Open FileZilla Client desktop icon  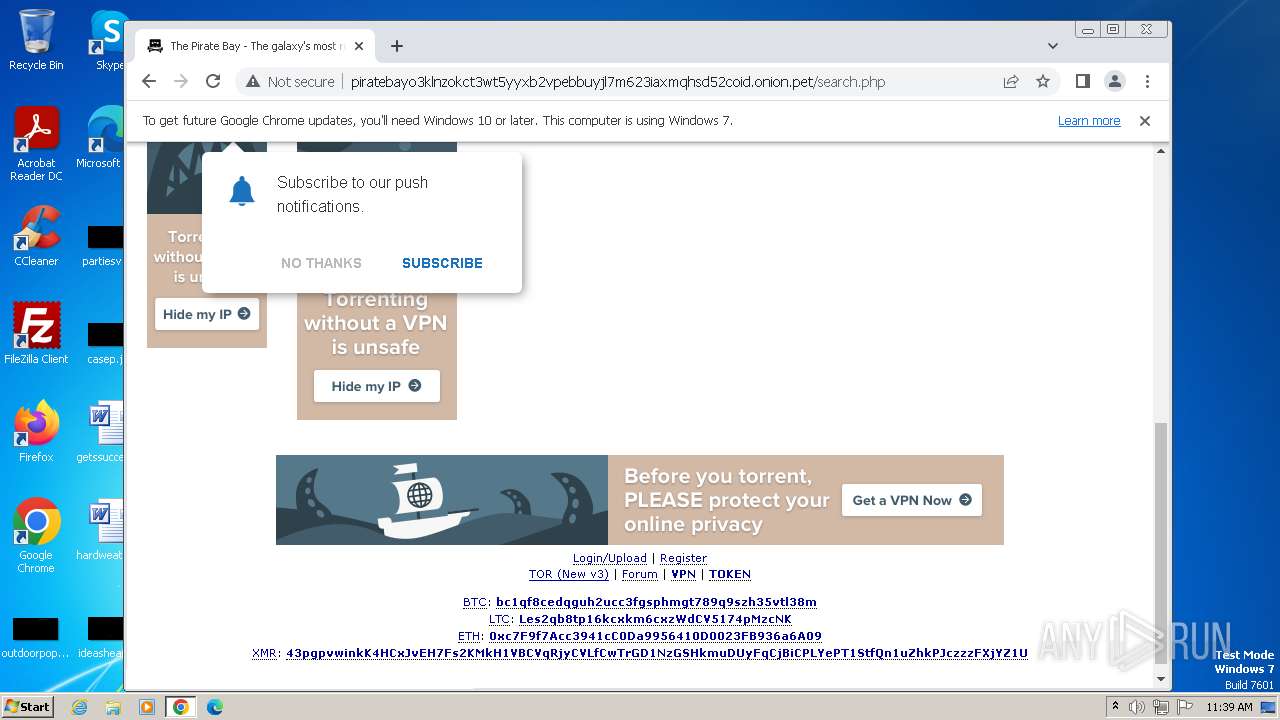click(36, 334)
